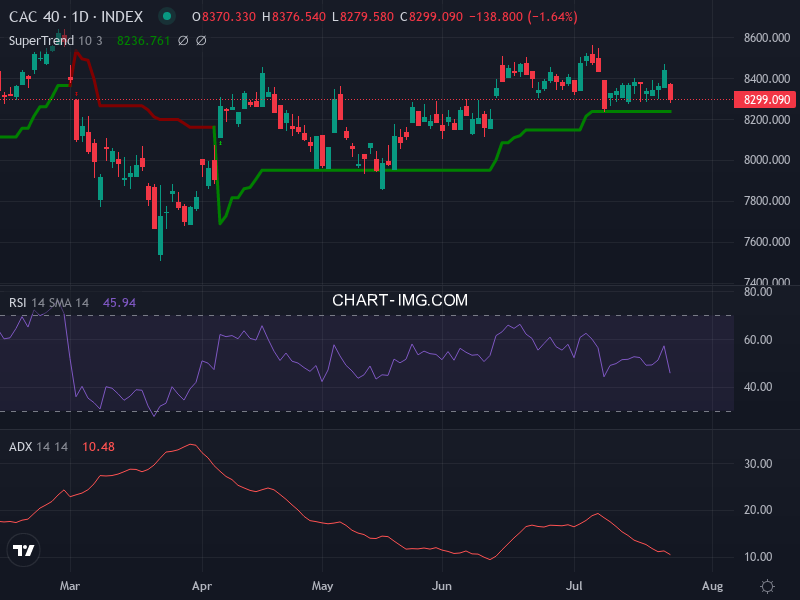Click the May label on time axis
The height and width of the screenshot is (600, 800).
pyautogui.click(x=322, y=586)
